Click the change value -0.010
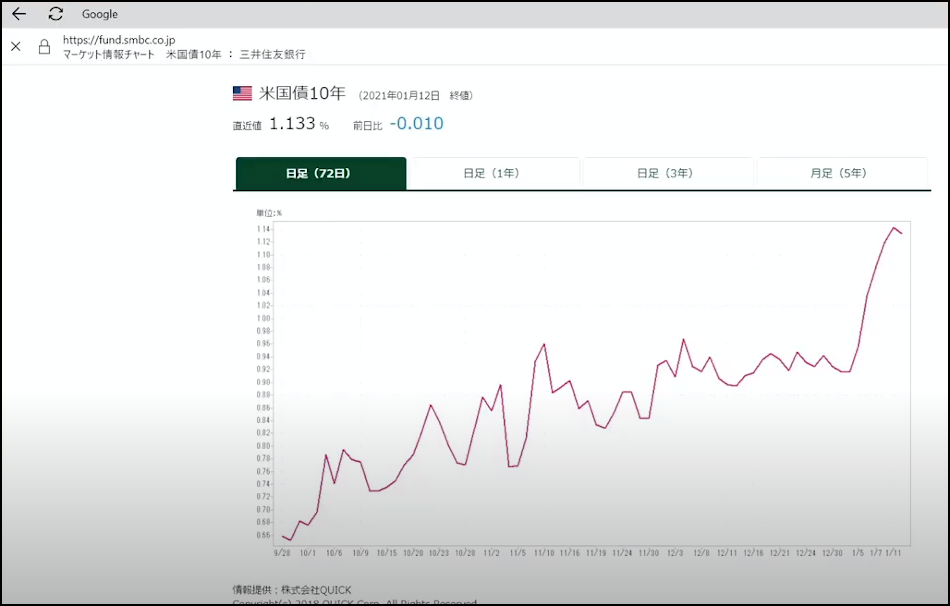The width and height of the screenshot is (950, 606). click(417, 124)
